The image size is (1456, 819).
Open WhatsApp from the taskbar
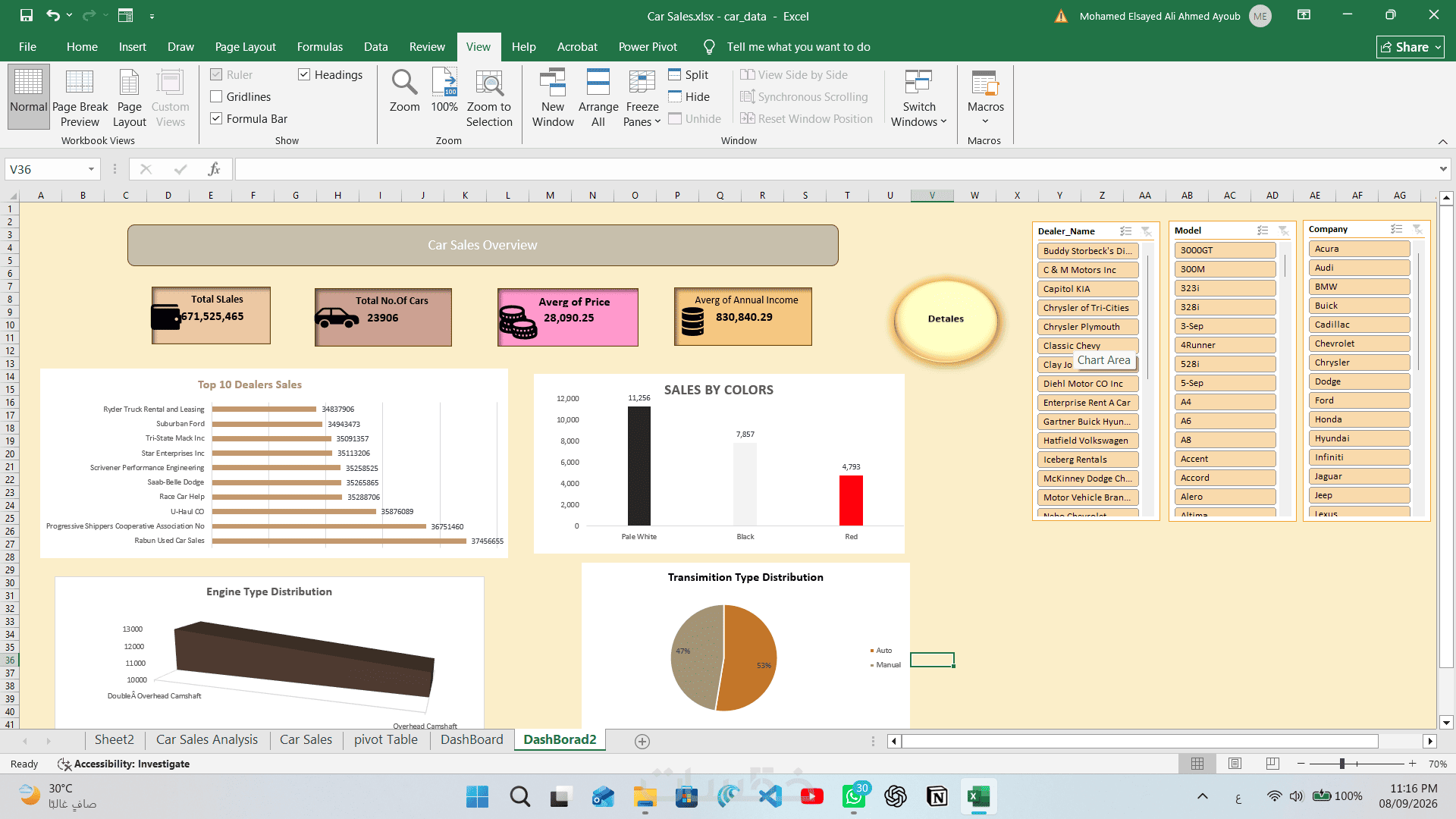tap(854, 796)
